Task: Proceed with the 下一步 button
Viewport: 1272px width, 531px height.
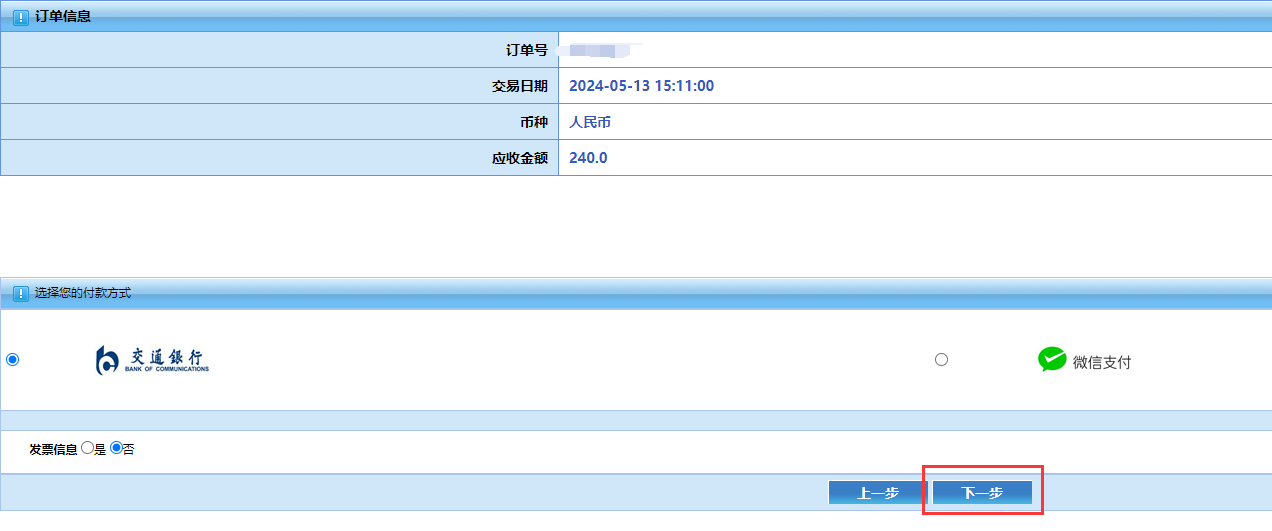Action: click(982, 493)
